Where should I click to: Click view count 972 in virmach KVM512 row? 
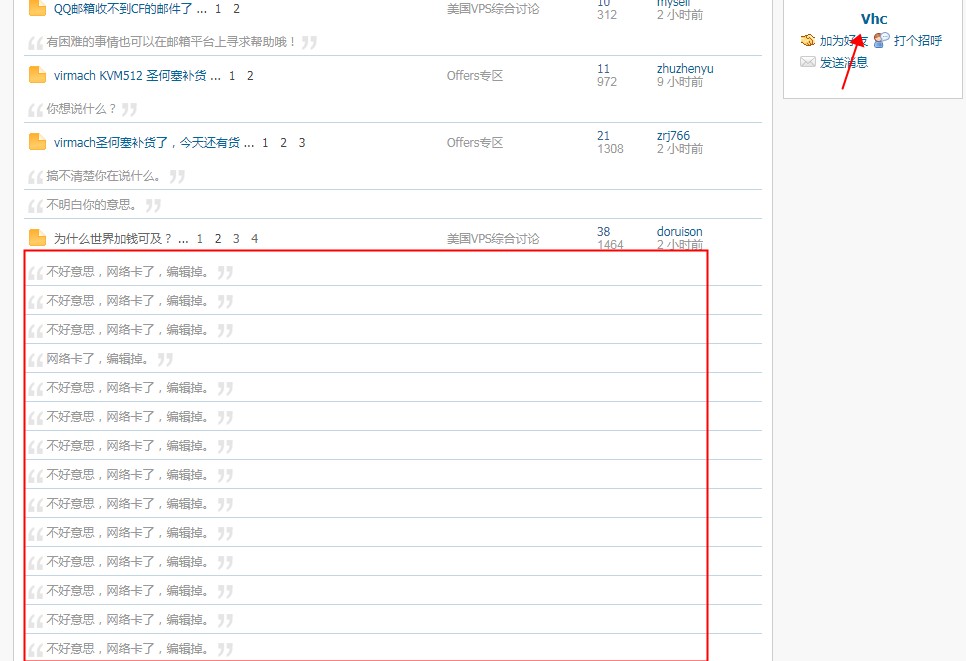point(607,82)
